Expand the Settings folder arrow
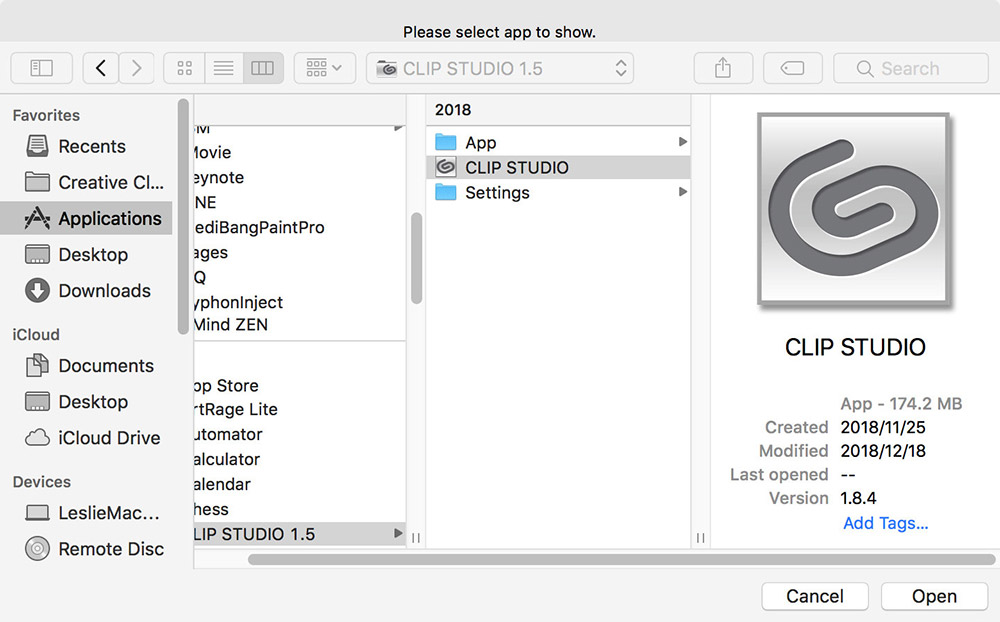The height and width of the screenshot is (622, 1000). (x=682, y=191)
